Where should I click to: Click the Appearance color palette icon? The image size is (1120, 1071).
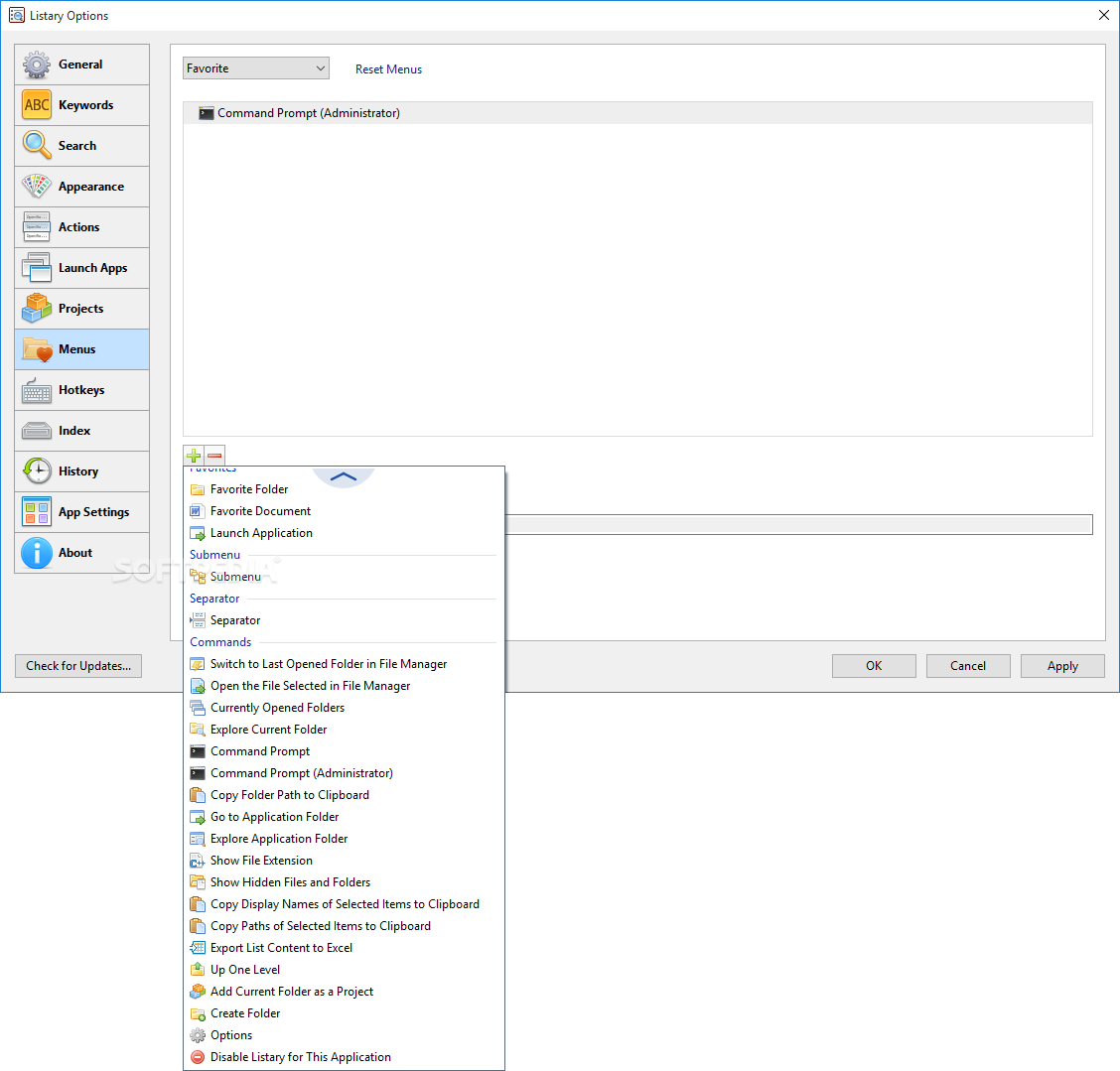37,187
